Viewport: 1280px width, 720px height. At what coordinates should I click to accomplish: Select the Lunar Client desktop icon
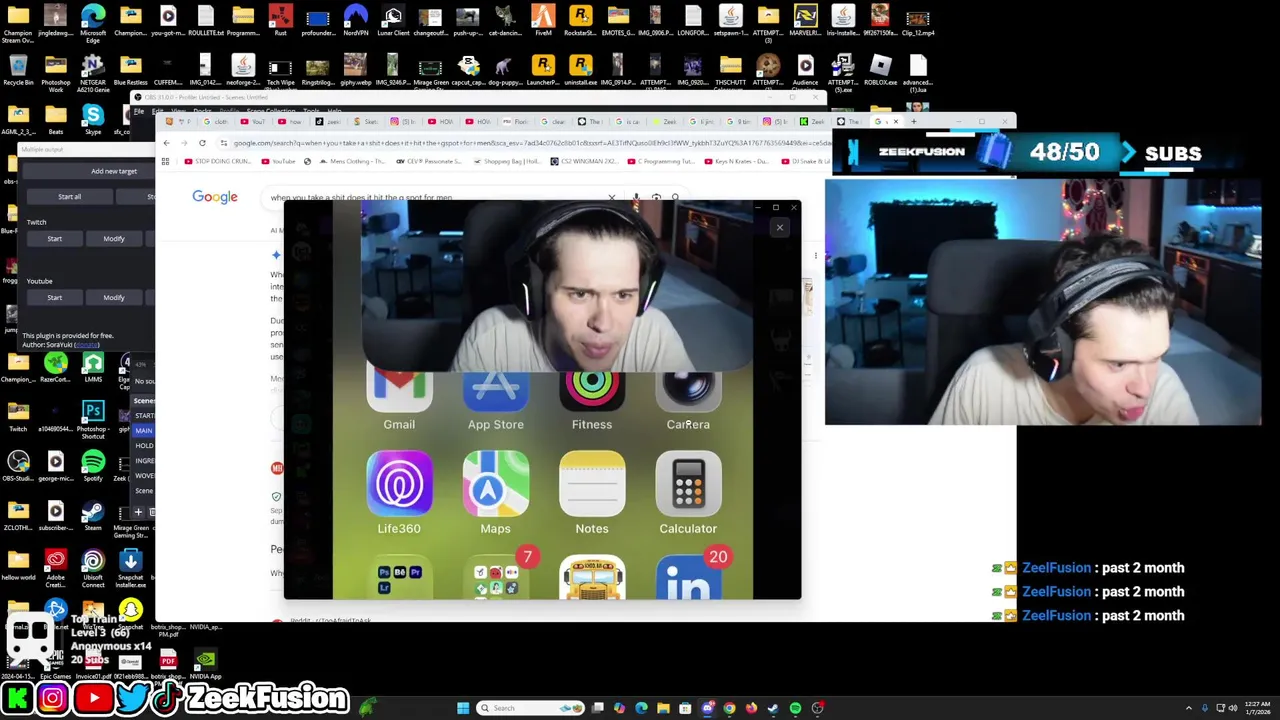tap(393, 21)
